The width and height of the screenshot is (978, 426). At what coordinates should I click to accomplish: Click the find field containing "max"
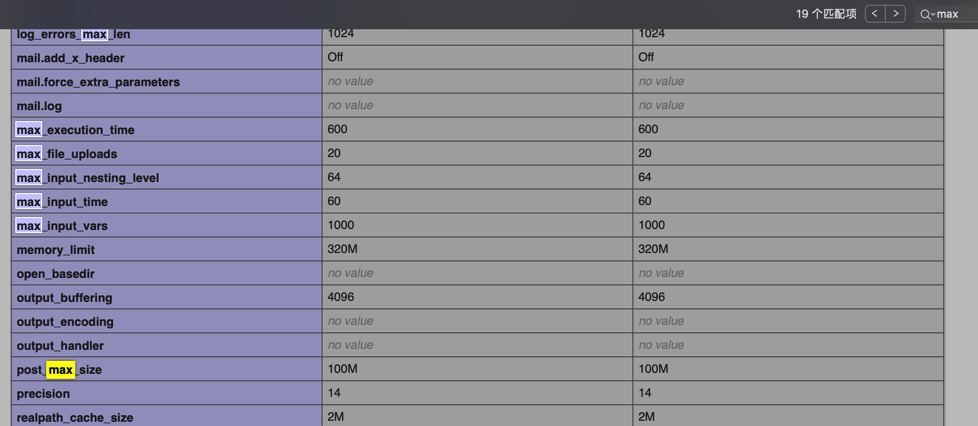point(952,15)
